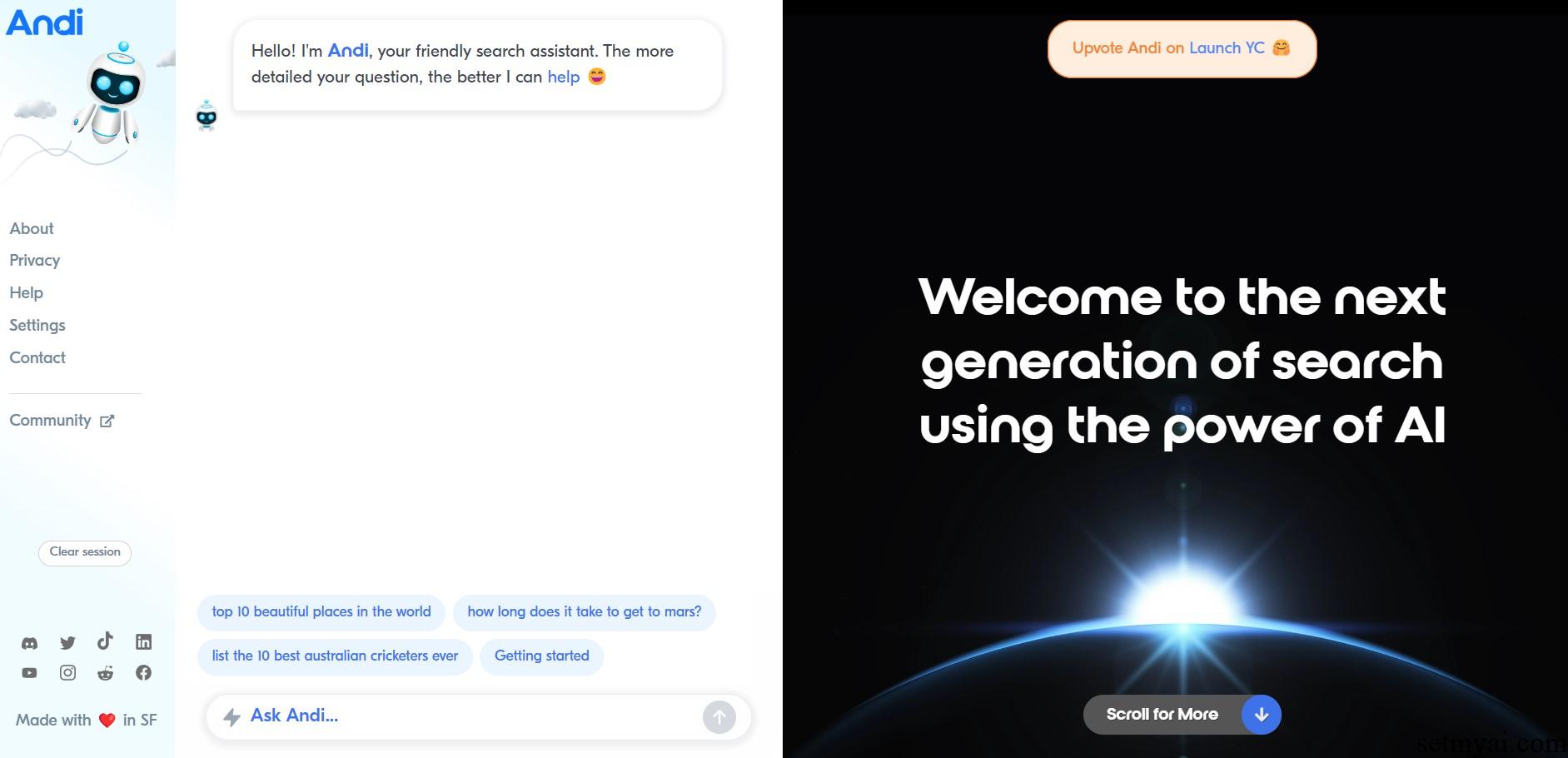
Task: Click the small robot avatar beside the greeting
Action: (x=207, y=116)
